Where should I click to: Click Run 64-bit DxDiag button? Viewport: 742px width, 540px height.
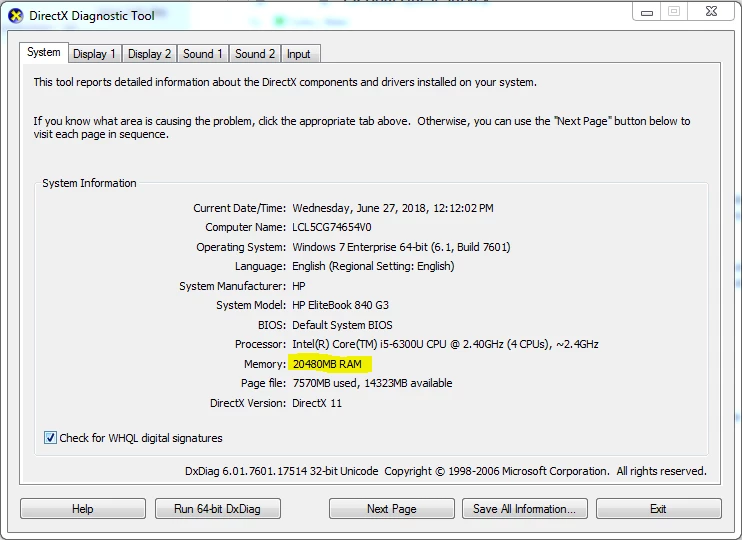218,509
